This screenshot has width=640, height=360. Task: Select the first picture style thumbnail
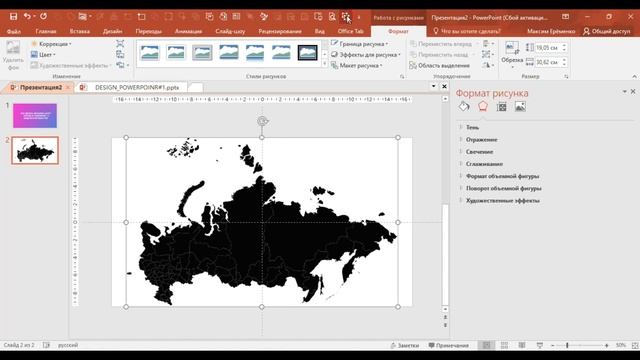150,53
